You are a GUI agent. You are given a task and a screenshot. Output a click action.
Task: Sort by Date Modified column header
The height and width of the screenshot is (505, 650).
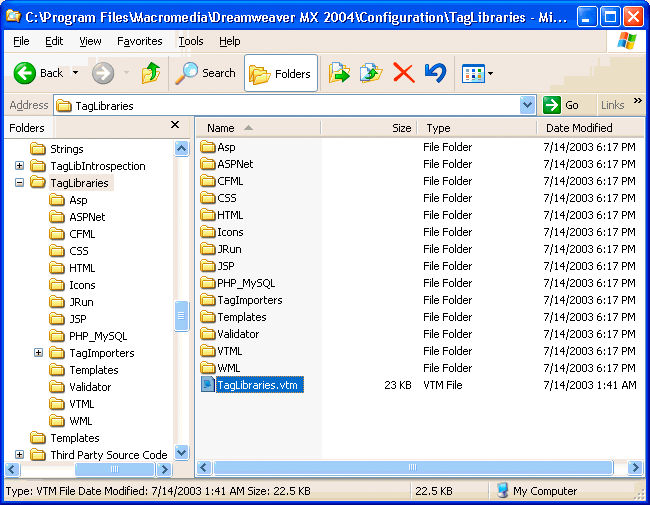coord(590,128)
